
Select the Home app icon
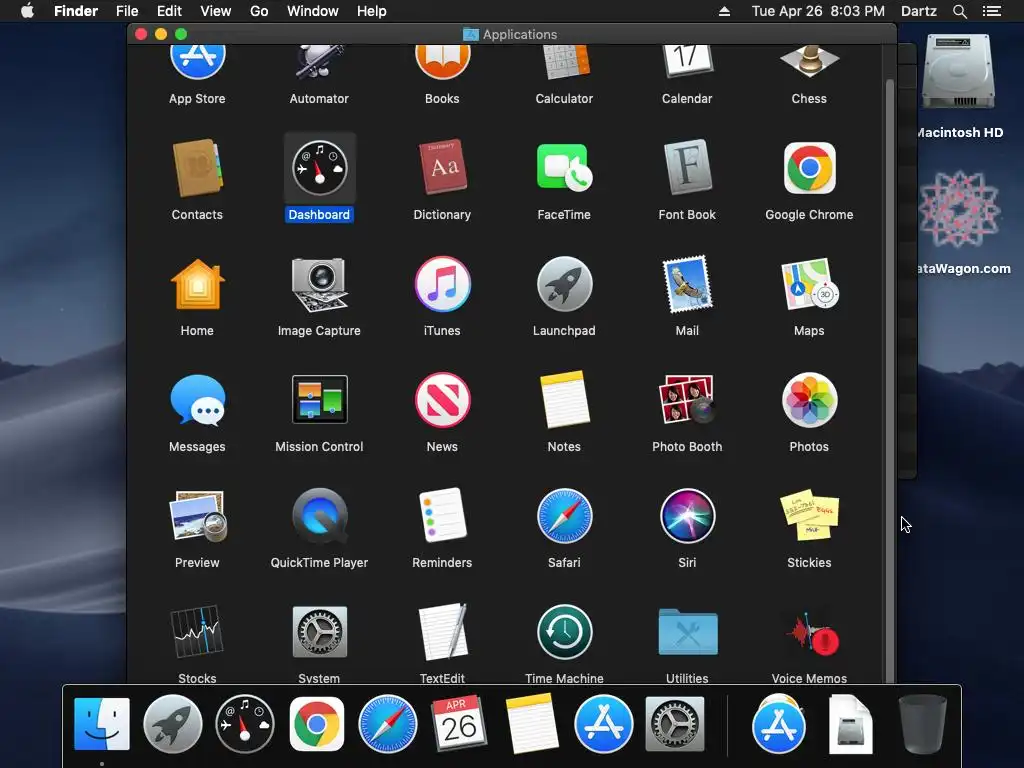tap(197, 284)
